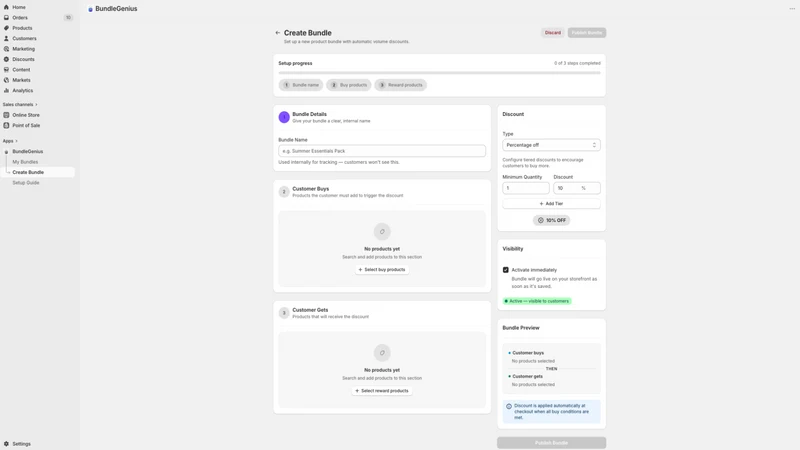
Task: Click Select buy products button
Action: tap(382, 269)
